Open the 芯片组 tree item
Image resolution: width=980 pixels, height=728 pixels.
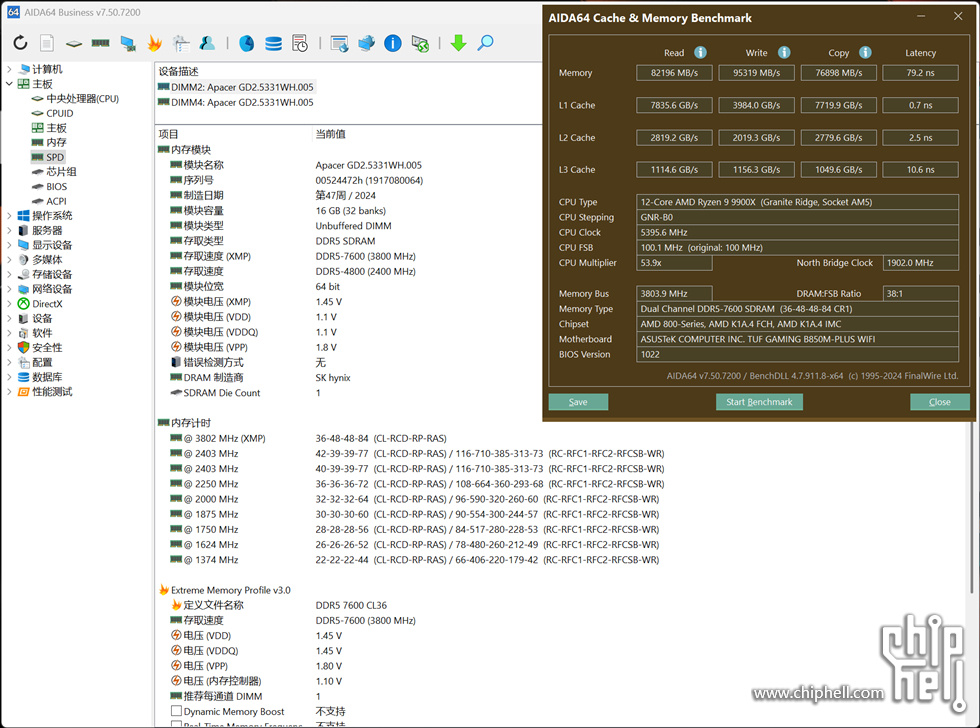(x=61, y=172)
